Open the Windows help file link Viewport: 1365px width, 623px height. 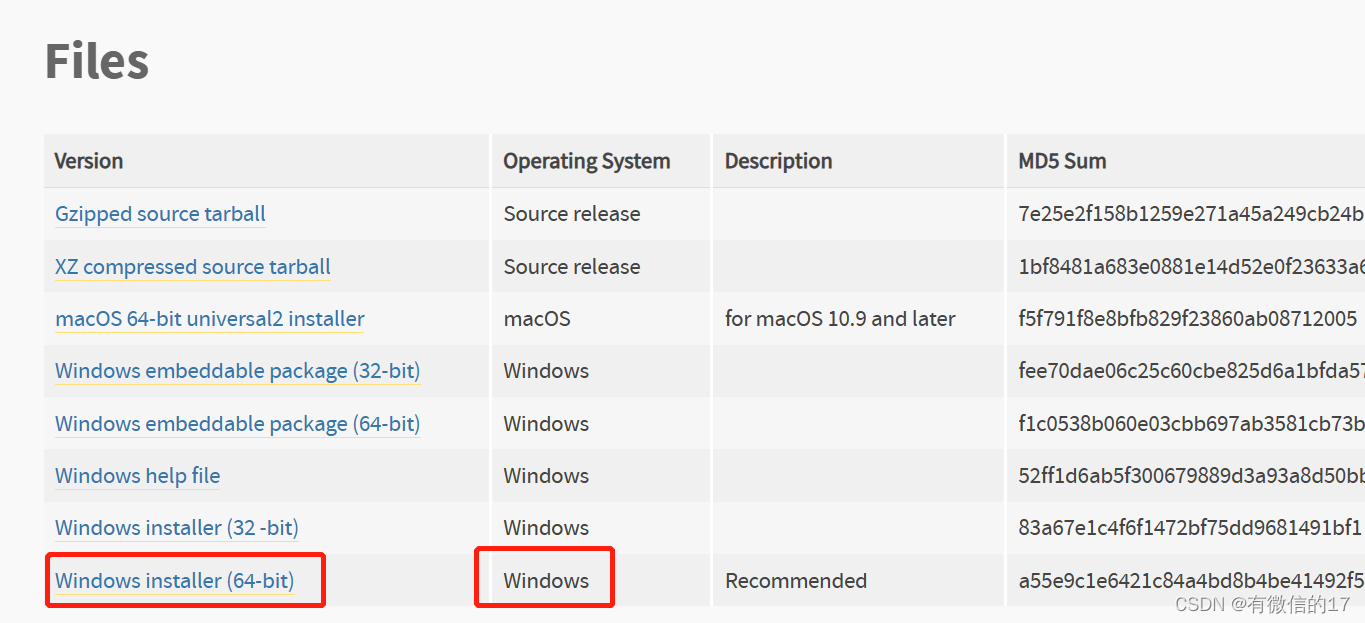click(x=137, y=475)
